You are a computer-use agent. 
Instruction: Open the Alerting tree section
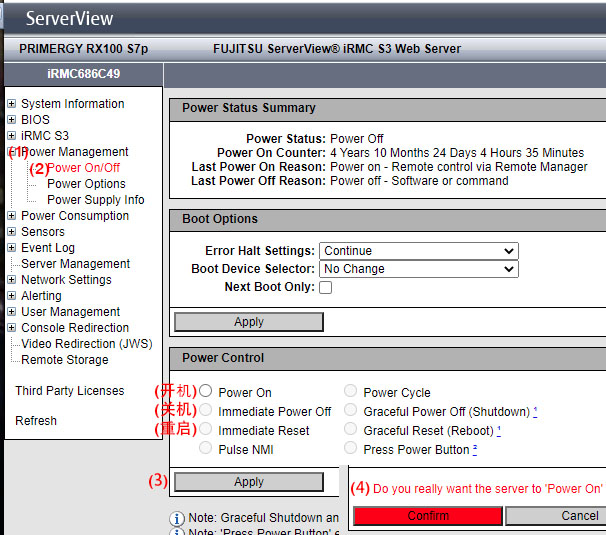click(x=41, y=296)
